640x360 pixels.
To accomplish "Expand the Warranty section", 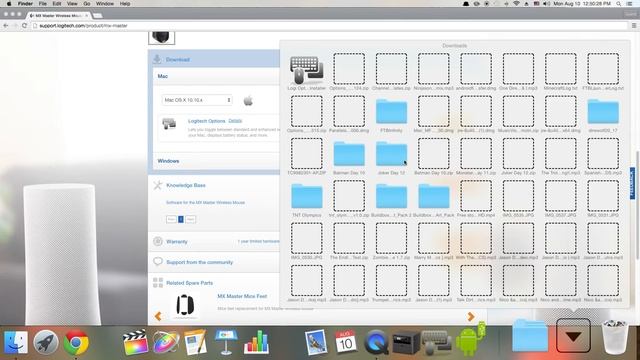I will tap(177, 242).
